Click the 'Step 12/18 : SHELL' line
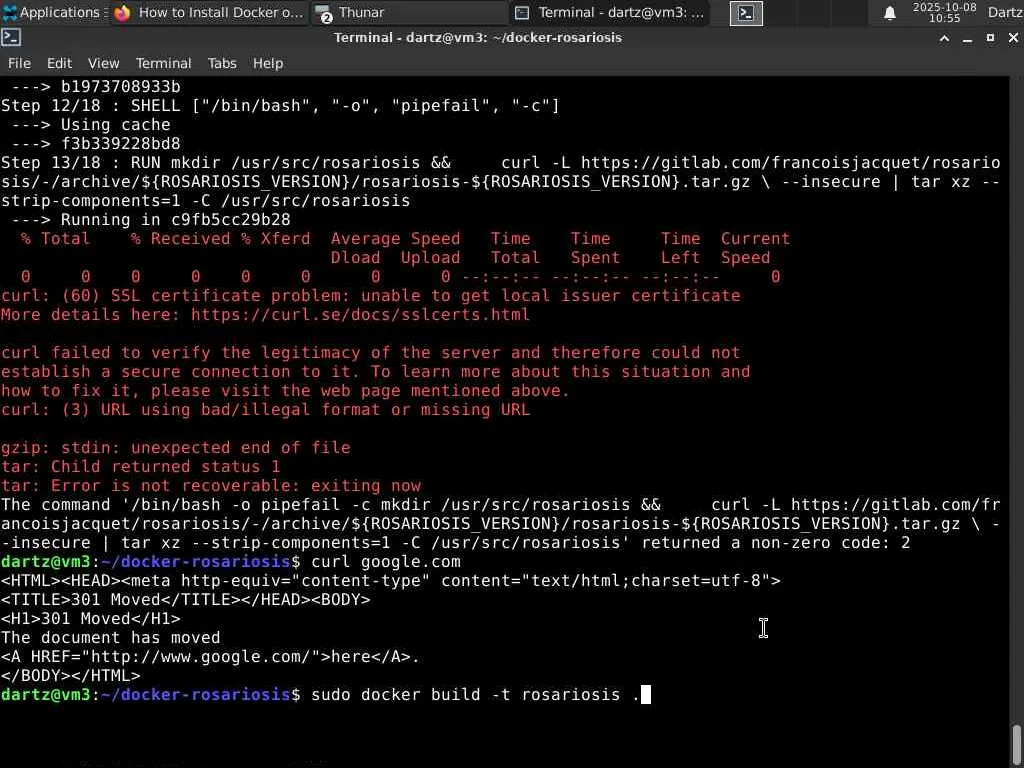Screen dimensions: 1024x768 tap(280, 106)
